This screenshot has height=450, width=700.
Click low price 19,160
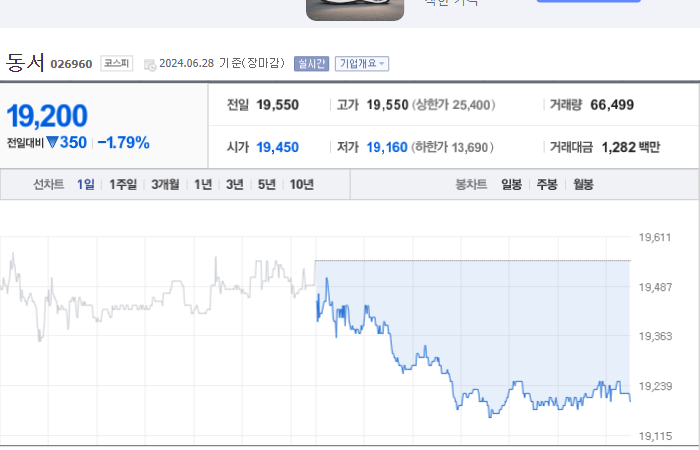pyautogui.click(x=387, y=147)
